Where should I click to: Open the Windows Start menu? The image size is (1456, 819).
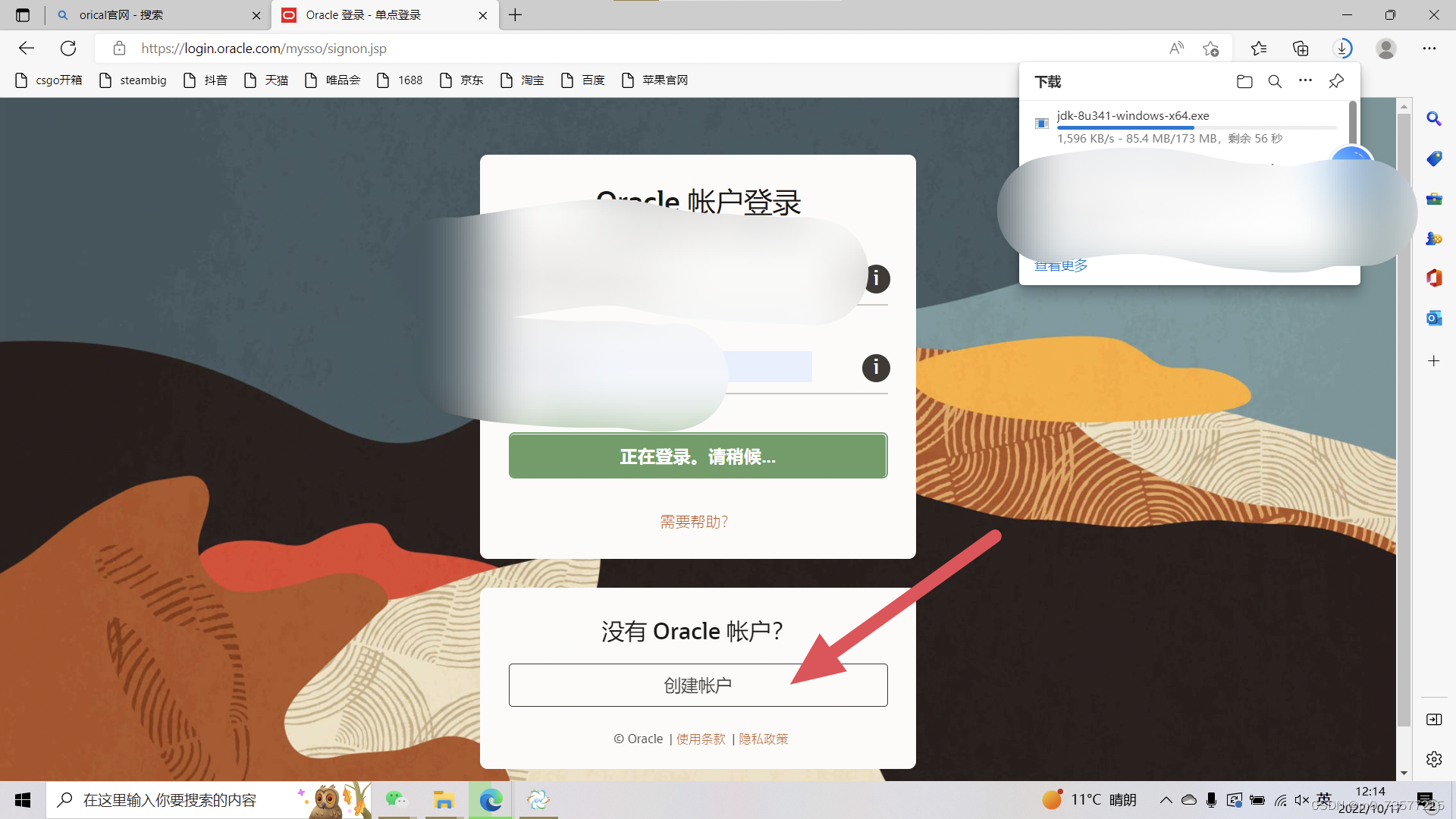(x=23, y=800)
